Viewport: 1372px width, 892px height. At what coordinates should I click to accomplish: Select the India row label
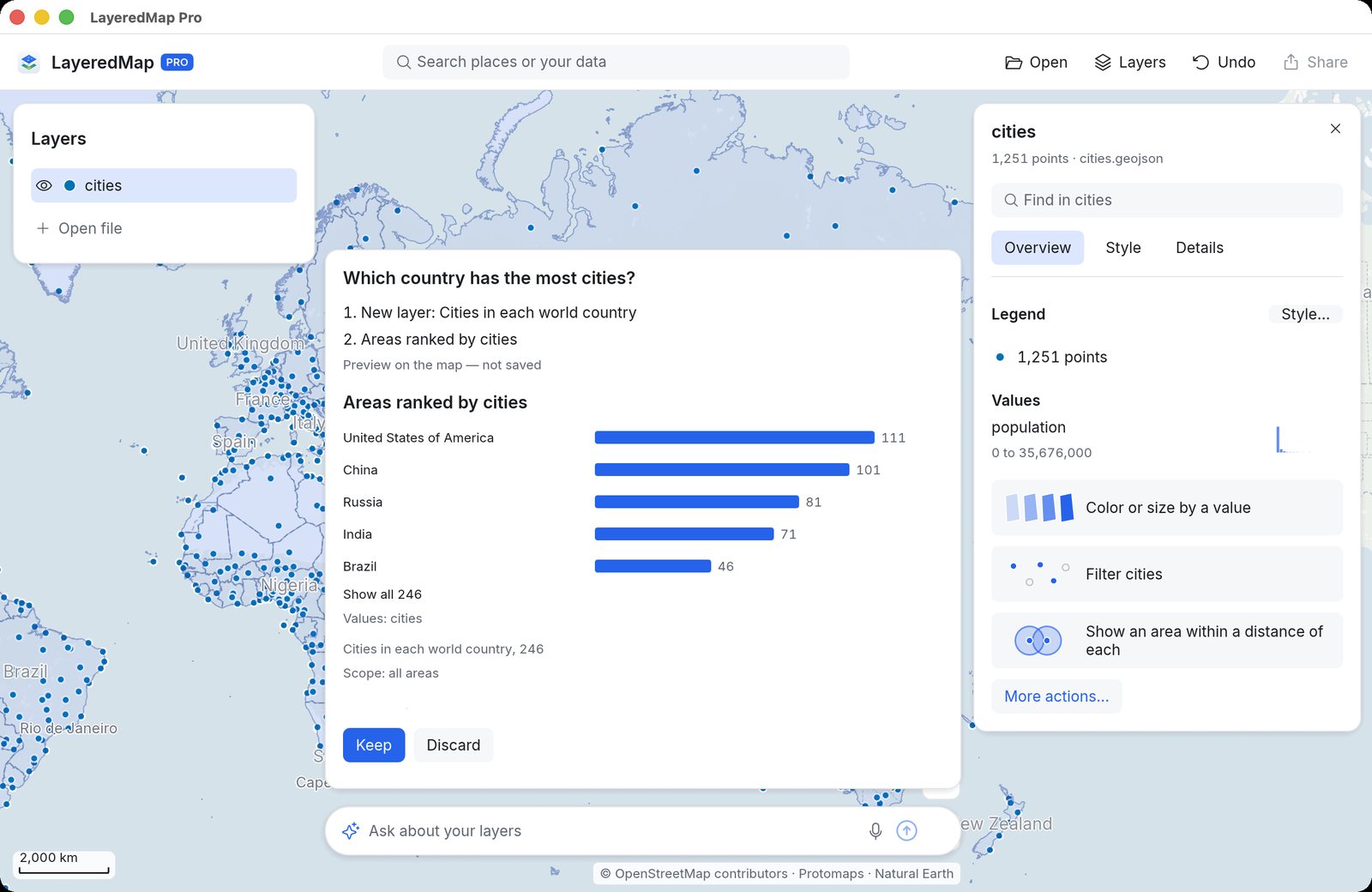pos(358,534)
